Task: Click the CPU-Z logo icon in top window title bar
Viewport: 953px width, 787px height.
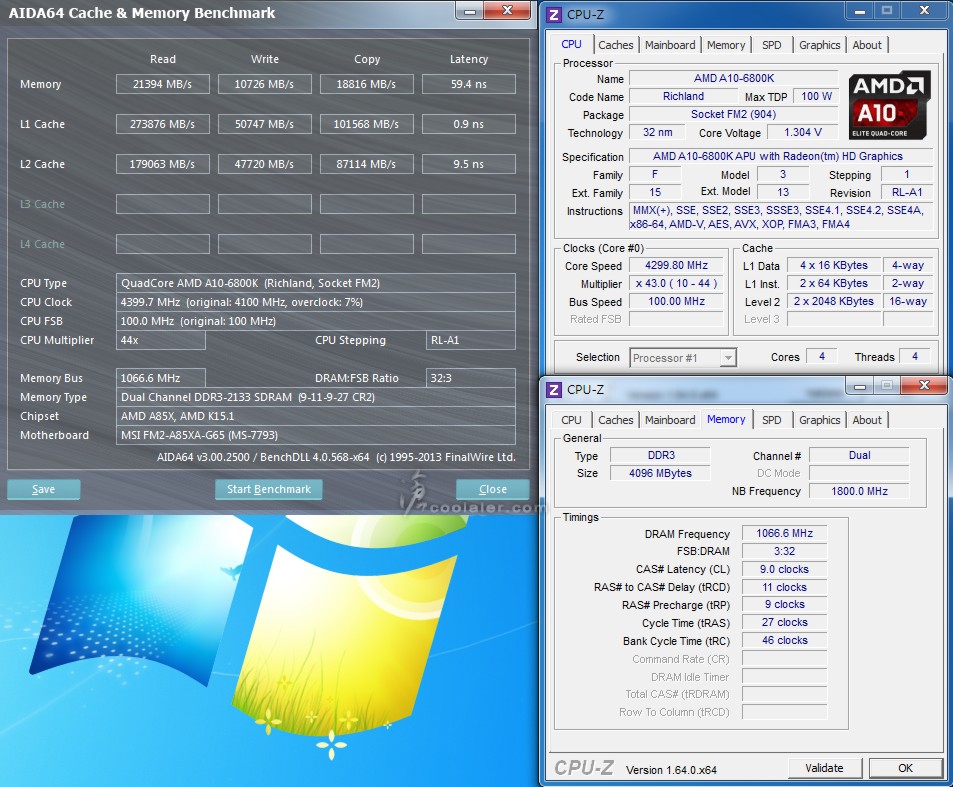Action: (x=554, y=15)
